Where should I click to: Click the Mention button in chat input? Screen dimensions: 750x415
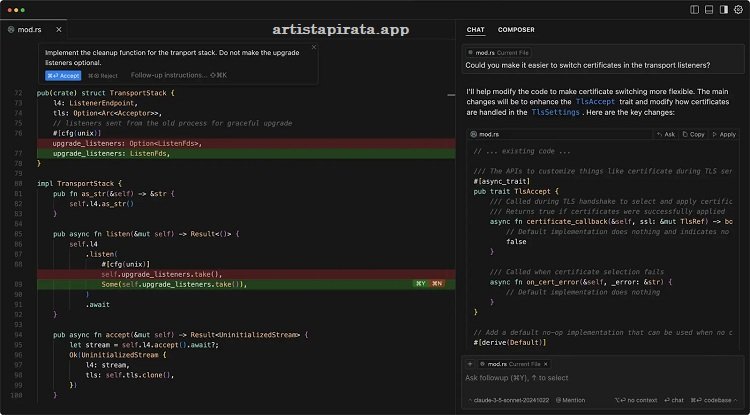[x=572, y=400]
